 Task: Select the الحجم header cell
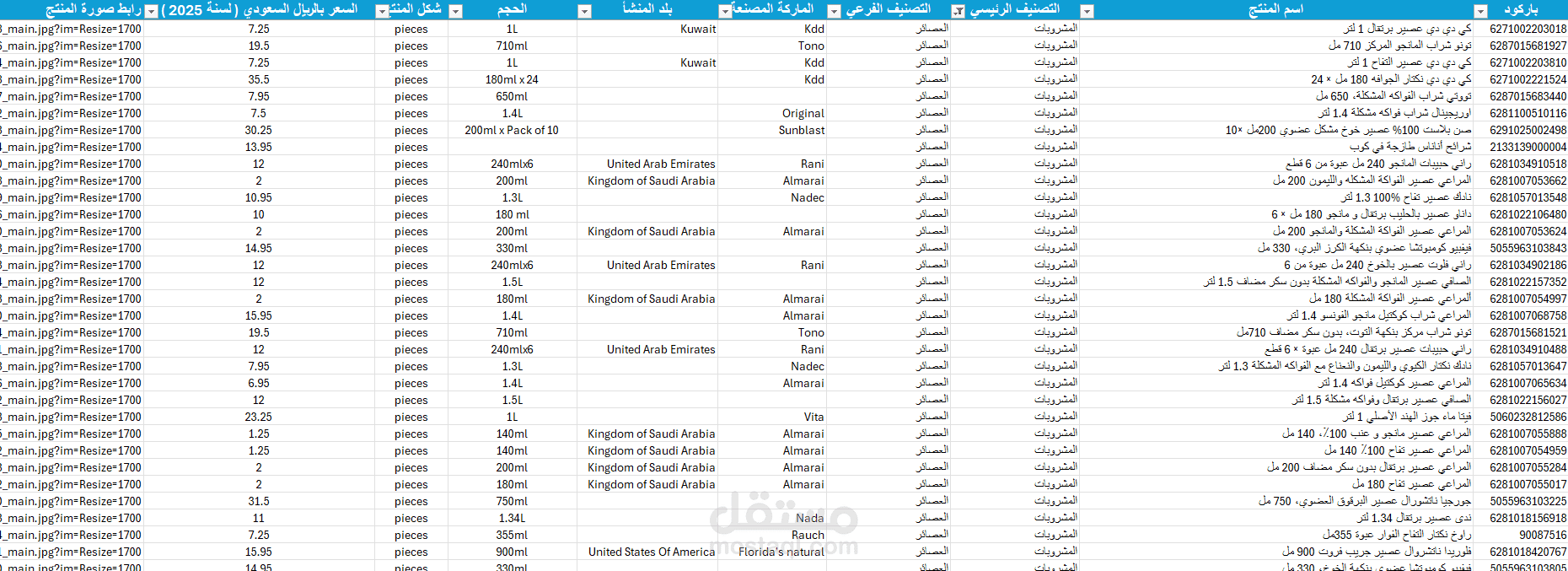pyautogui.click(x=512, y=9)
